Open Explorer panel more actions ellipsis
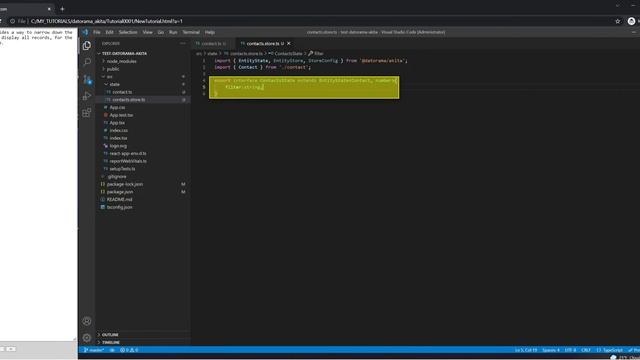Image resolution: width=640 pixels, height=360 pixels. coord(182,43)
